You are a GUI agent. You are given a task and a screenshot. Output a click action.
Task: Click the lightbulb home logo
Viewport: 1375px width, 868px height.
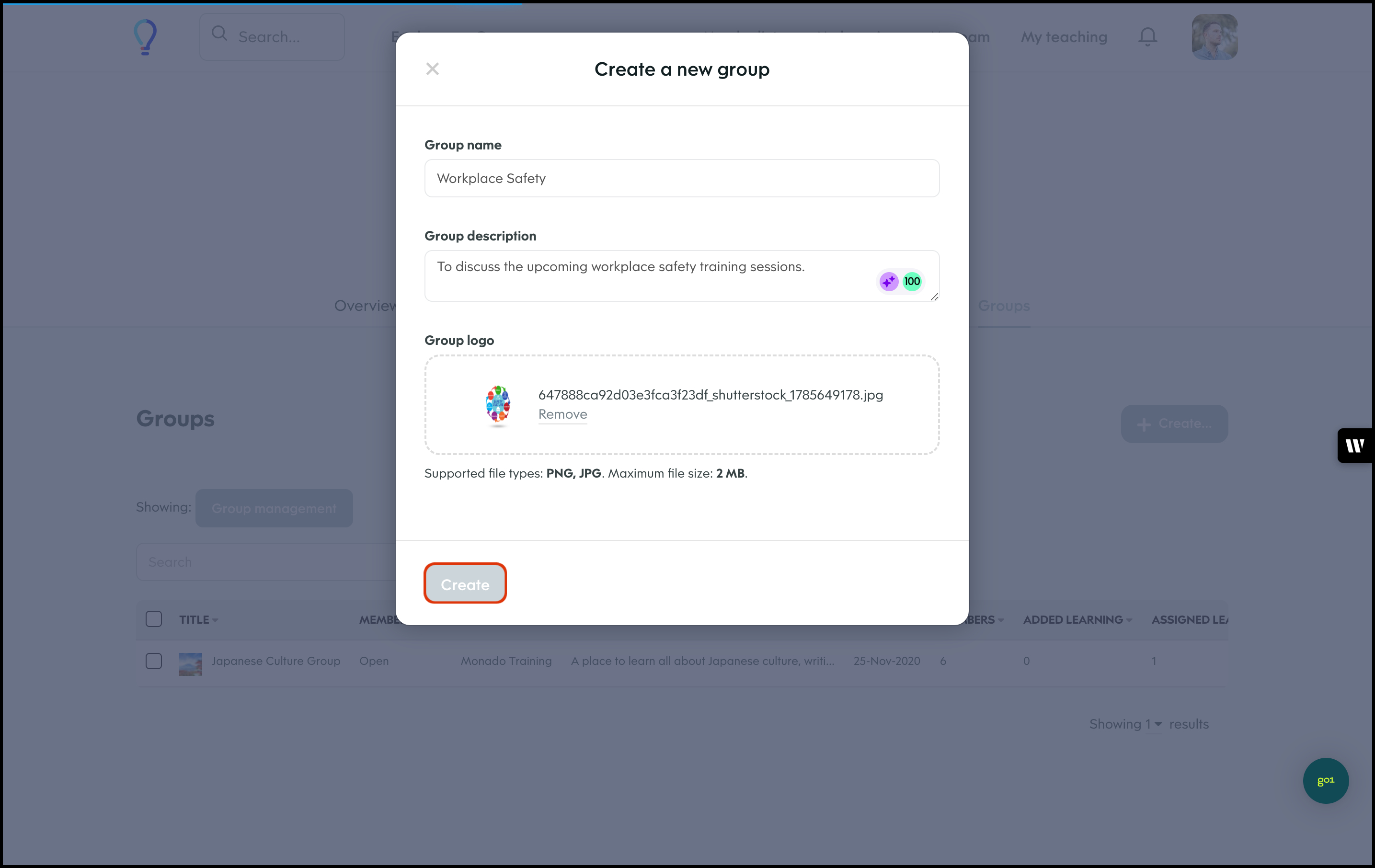tap(145, 37)
